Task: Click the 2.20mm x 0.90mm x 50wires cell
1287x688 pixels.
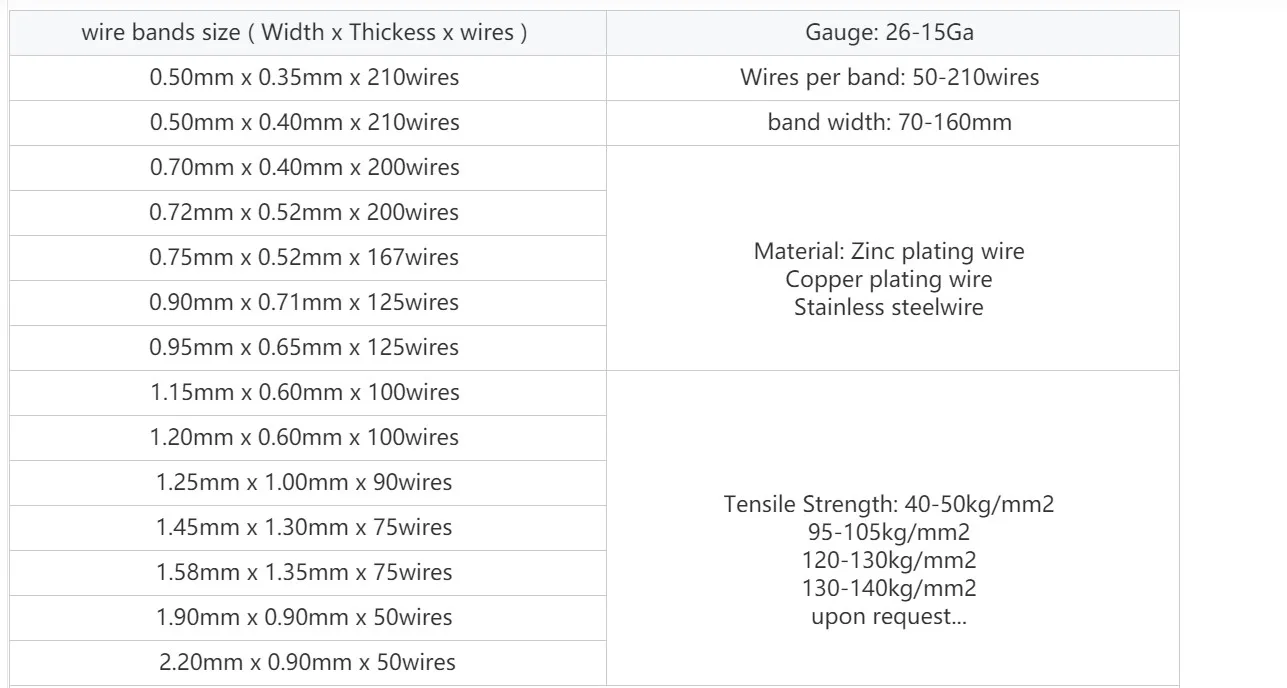Action: coord(306,662)
